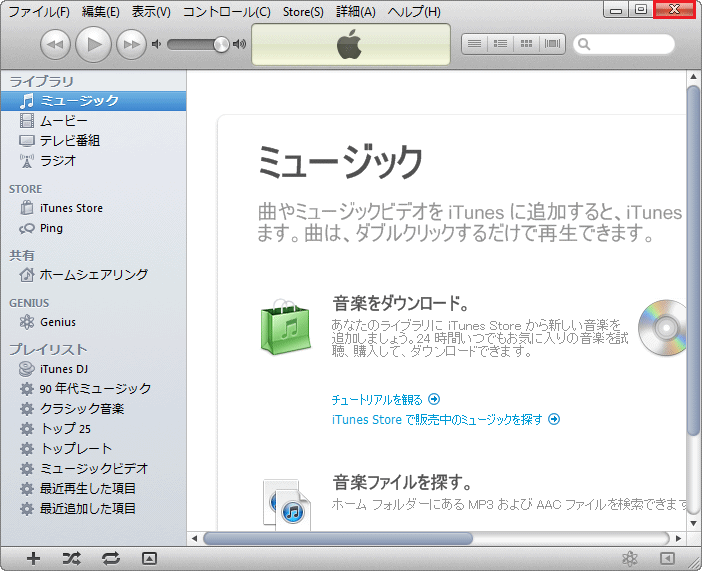
Task: Click the green iTunes shopping bag icon
Action: (286, 326)
